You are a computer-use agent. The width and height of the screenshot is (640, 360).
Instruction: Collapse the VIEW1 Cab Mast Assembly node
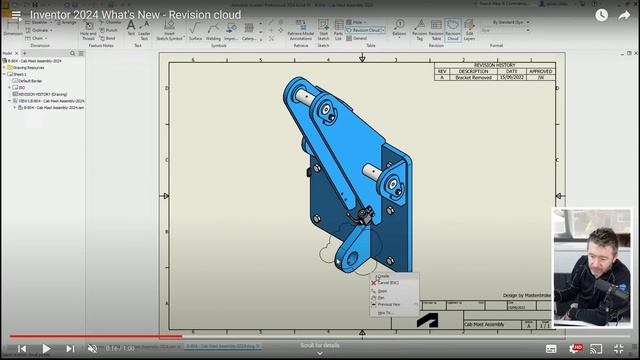pos(10,100)
